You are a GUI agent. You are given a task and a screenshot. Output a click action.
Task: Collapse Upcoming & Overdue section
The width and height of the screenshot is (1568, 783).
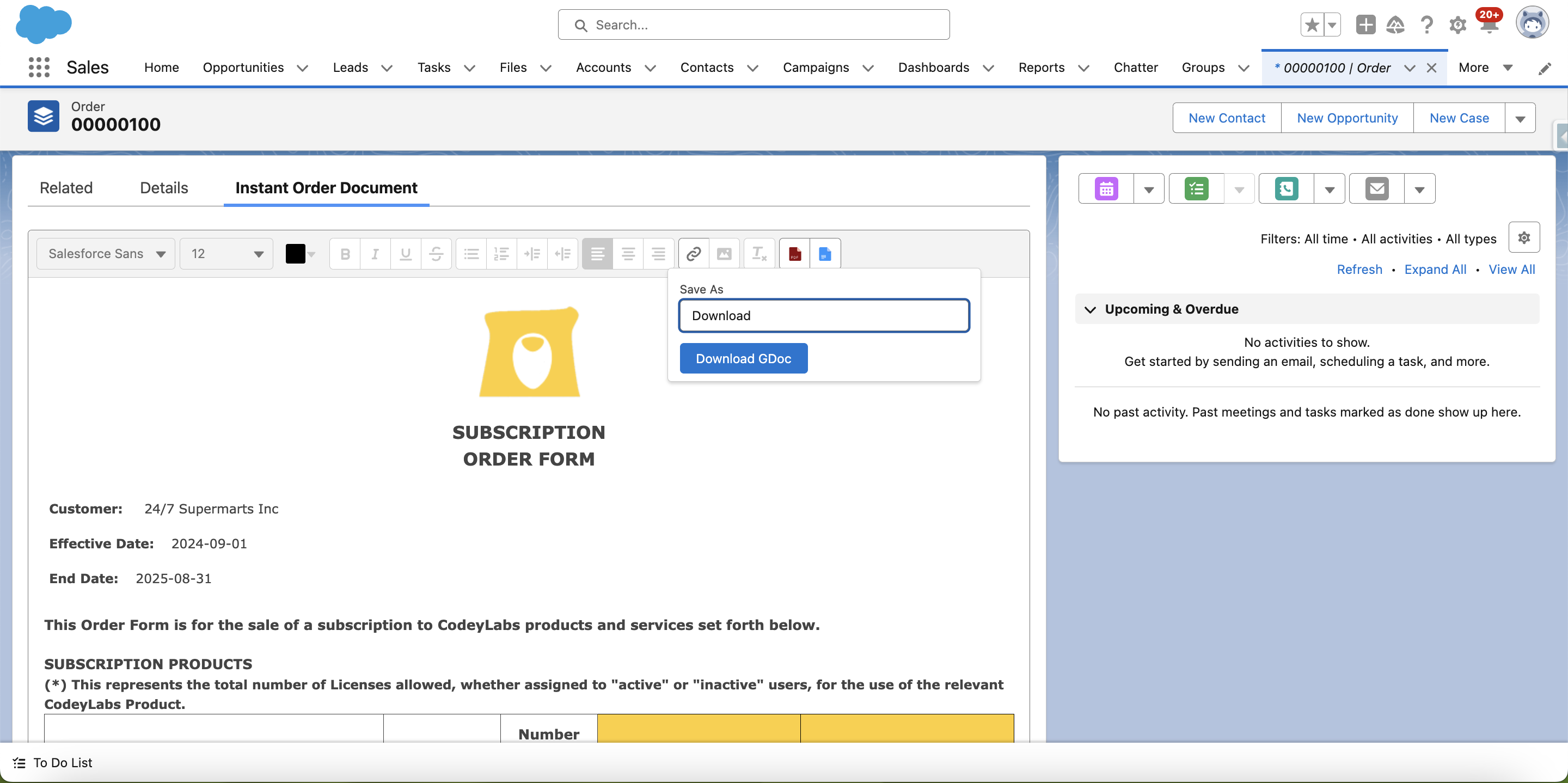pyautogui.click(x=1090, y=309)
